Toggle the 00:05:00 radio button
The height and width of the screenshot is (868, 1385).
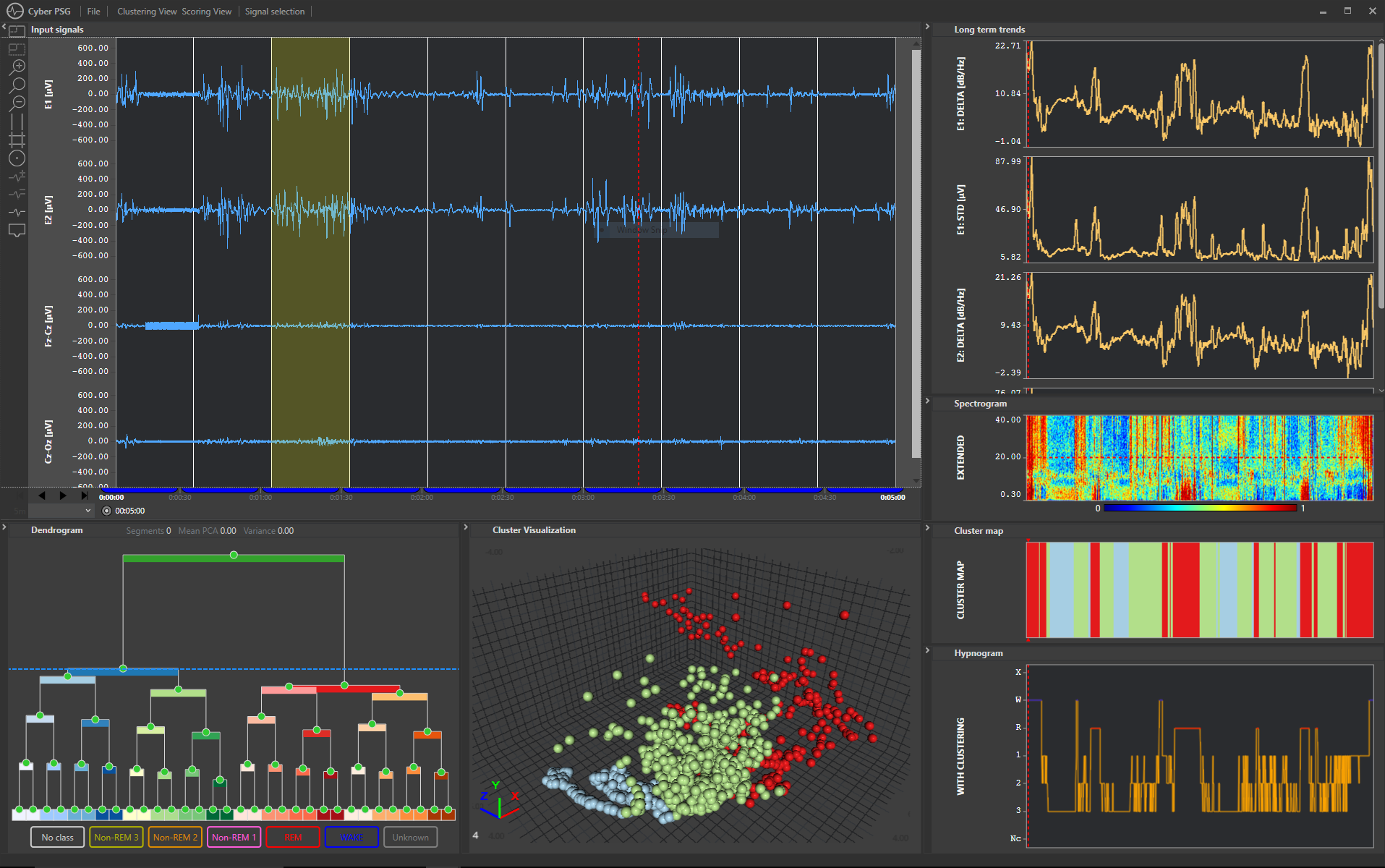pos(107,511)
